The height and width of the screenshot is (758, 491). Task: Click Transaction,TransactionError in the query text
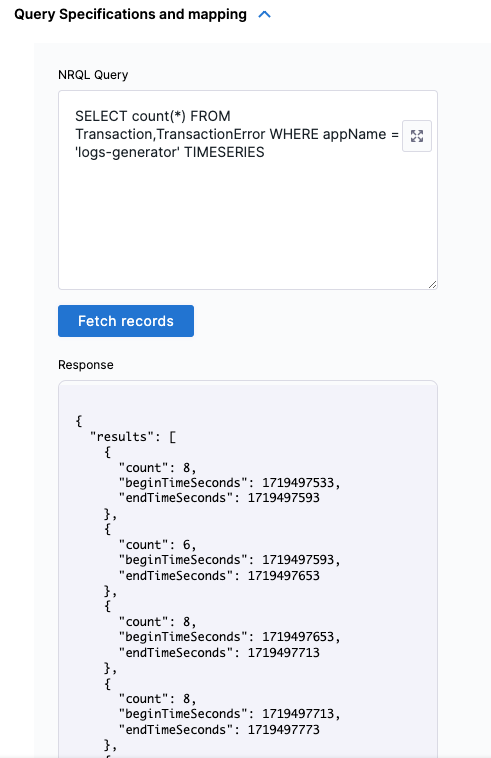pyautogui.click(x=170, y=134)
